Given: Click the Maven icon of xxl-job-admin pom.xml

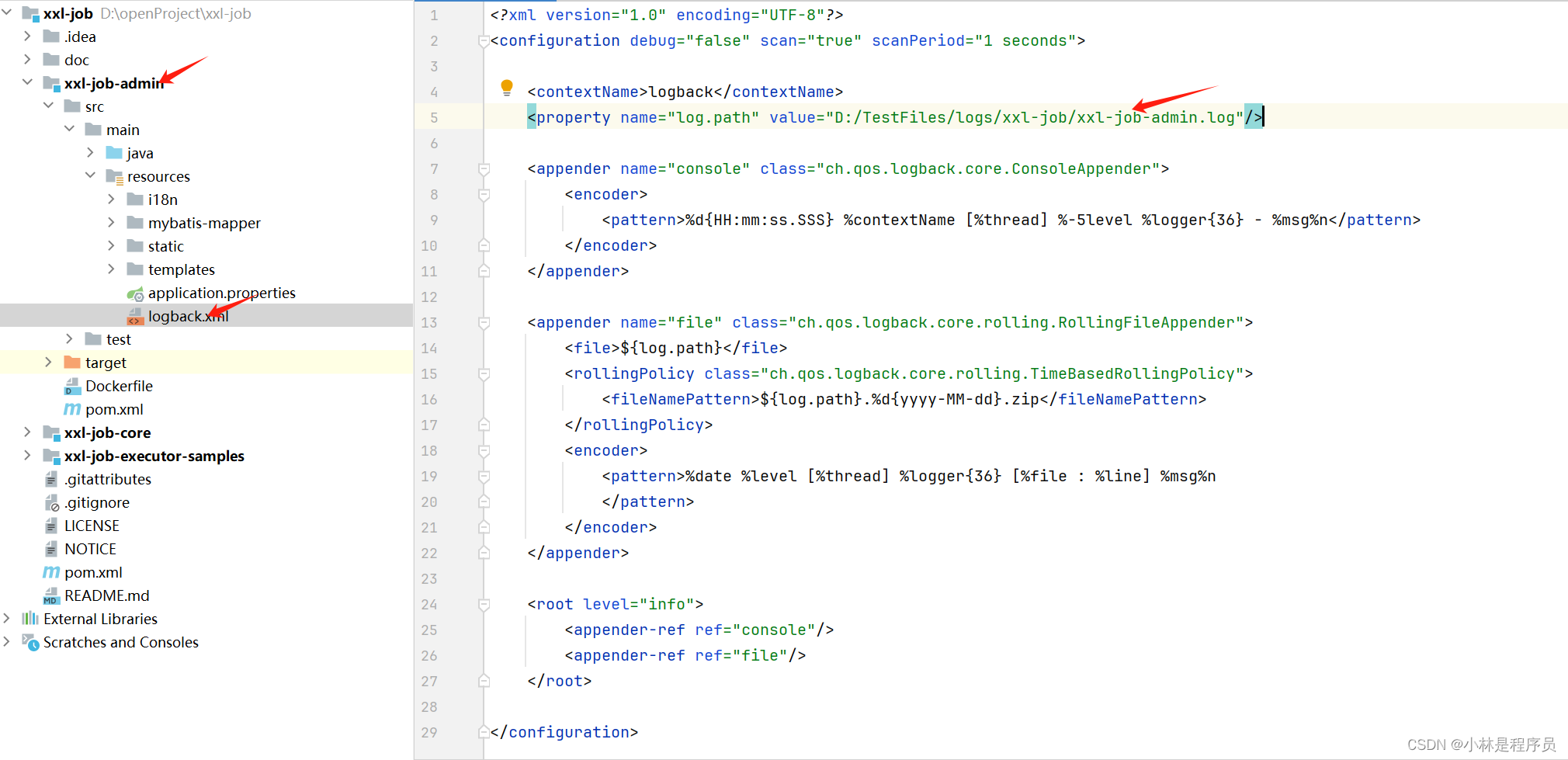Looking at the screenshot, I should [72, 409].
